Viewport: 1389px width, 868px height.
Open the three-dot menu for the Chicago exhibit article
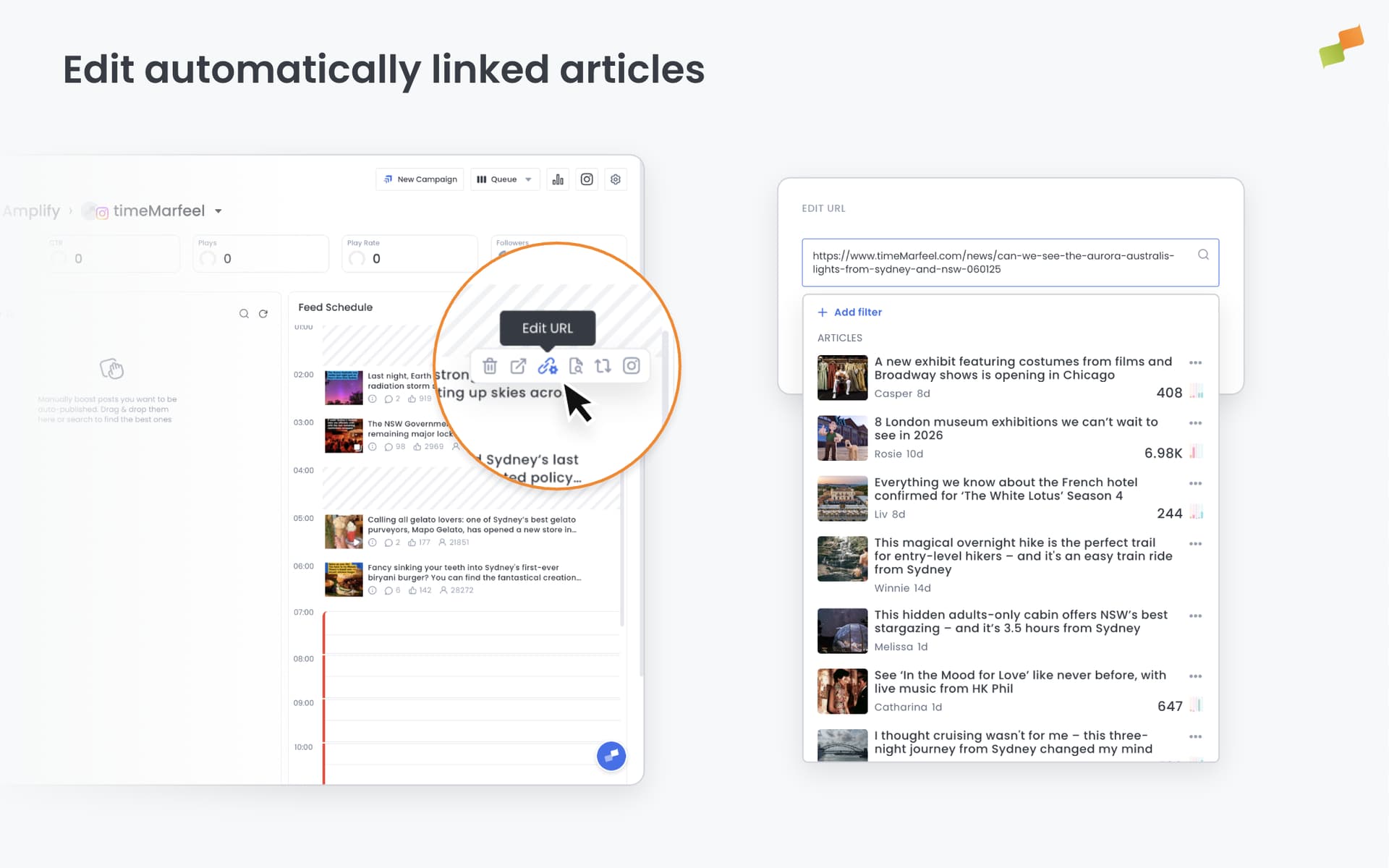(x=1196, y=362)
